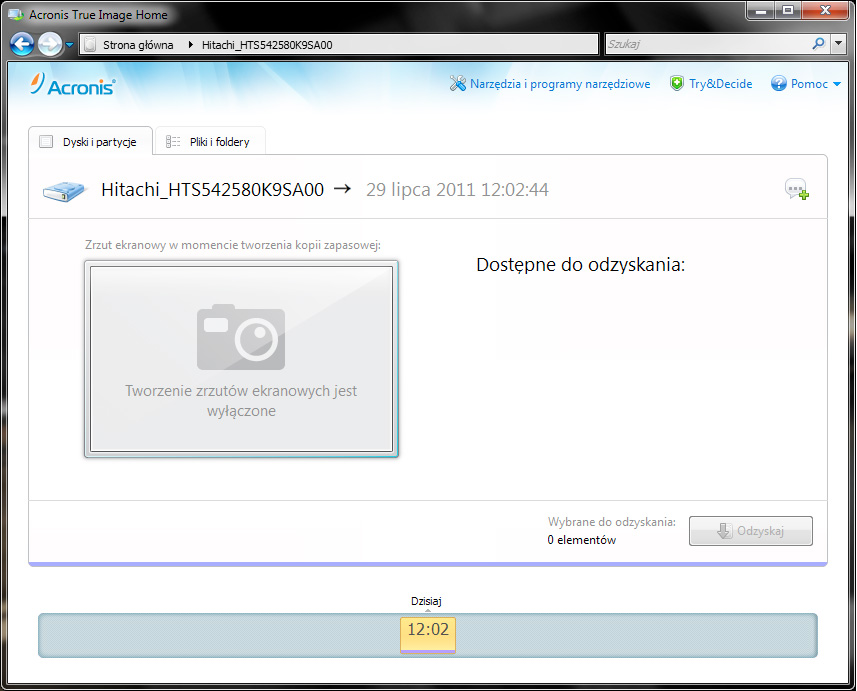The image size is (857, 691).
Task: Switch to Pliki i foldery tab
Action: pos(210,142)
